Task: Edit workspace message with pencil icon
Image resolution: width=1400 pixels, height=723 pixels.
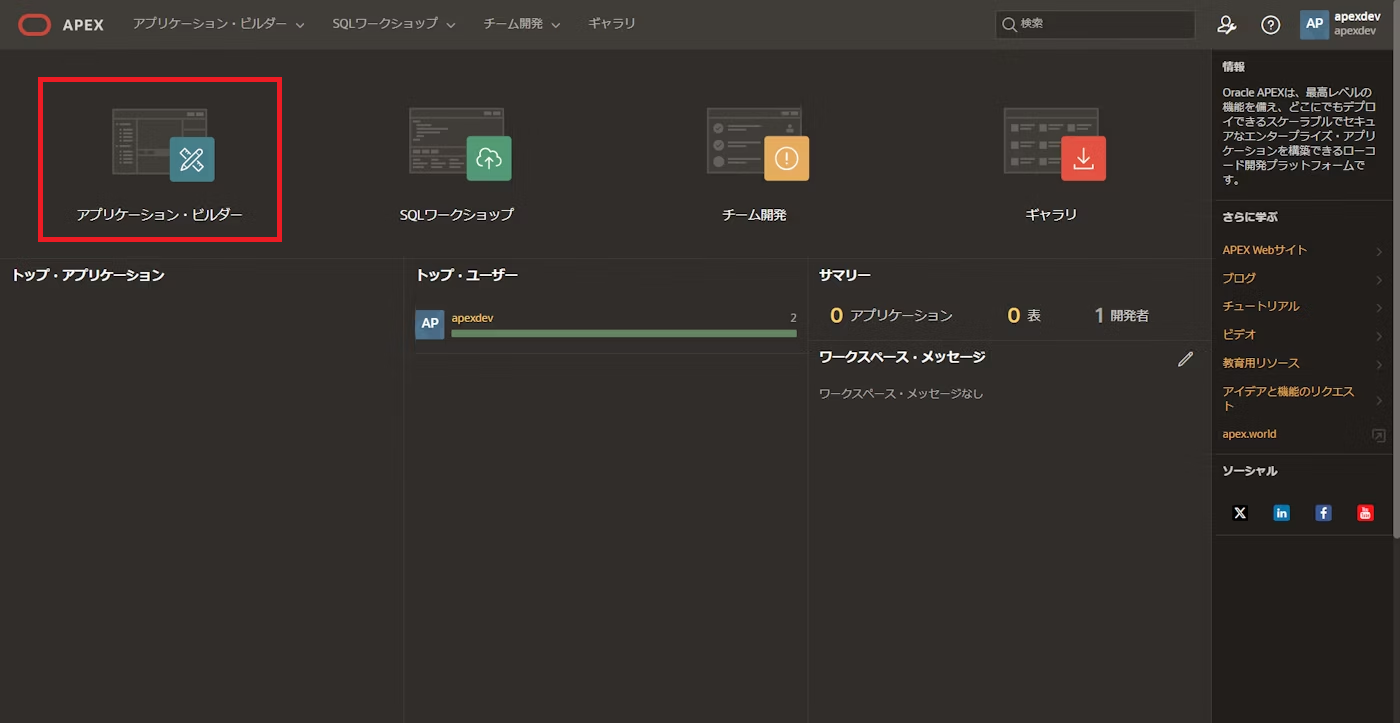Action: (1186, 359)
